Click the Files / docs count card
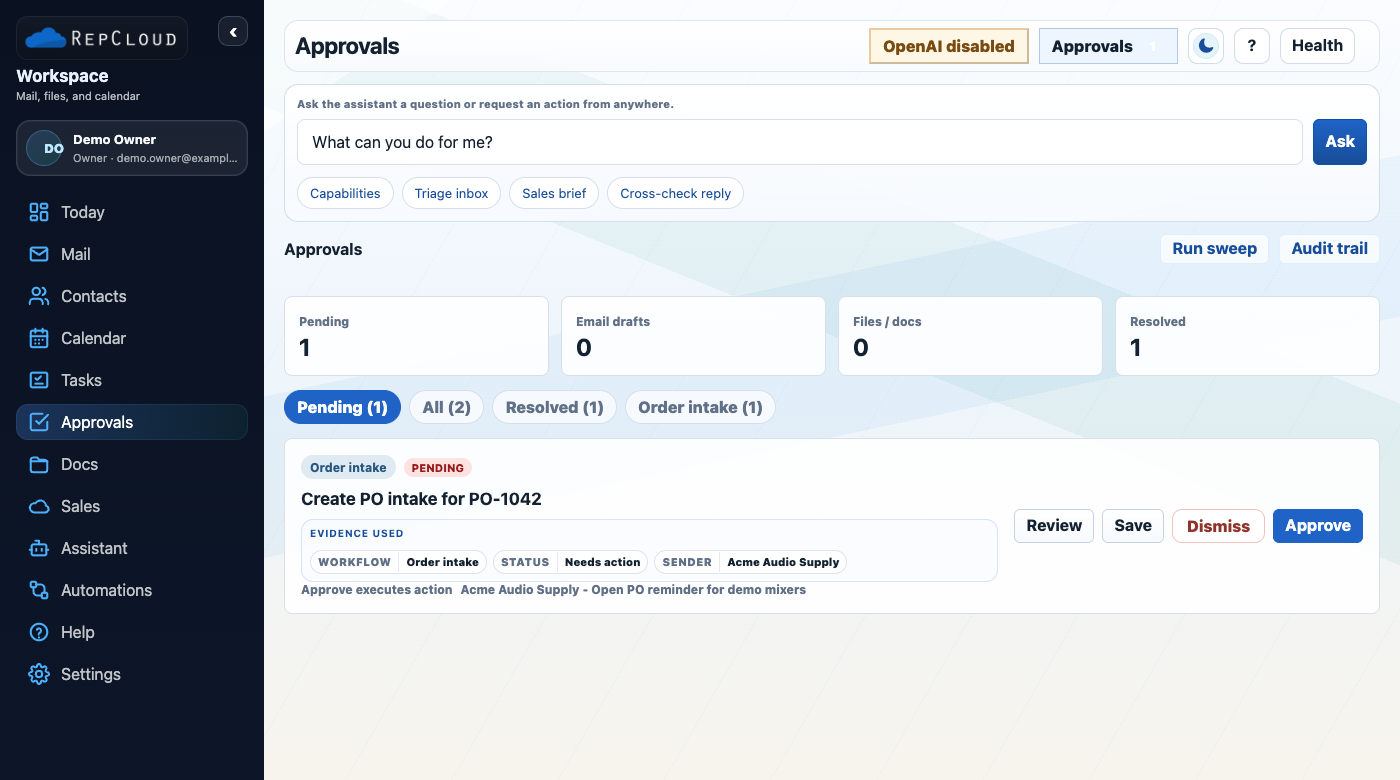The width and height of the screenshot is (1400, 780). click(x=970, y=336)
